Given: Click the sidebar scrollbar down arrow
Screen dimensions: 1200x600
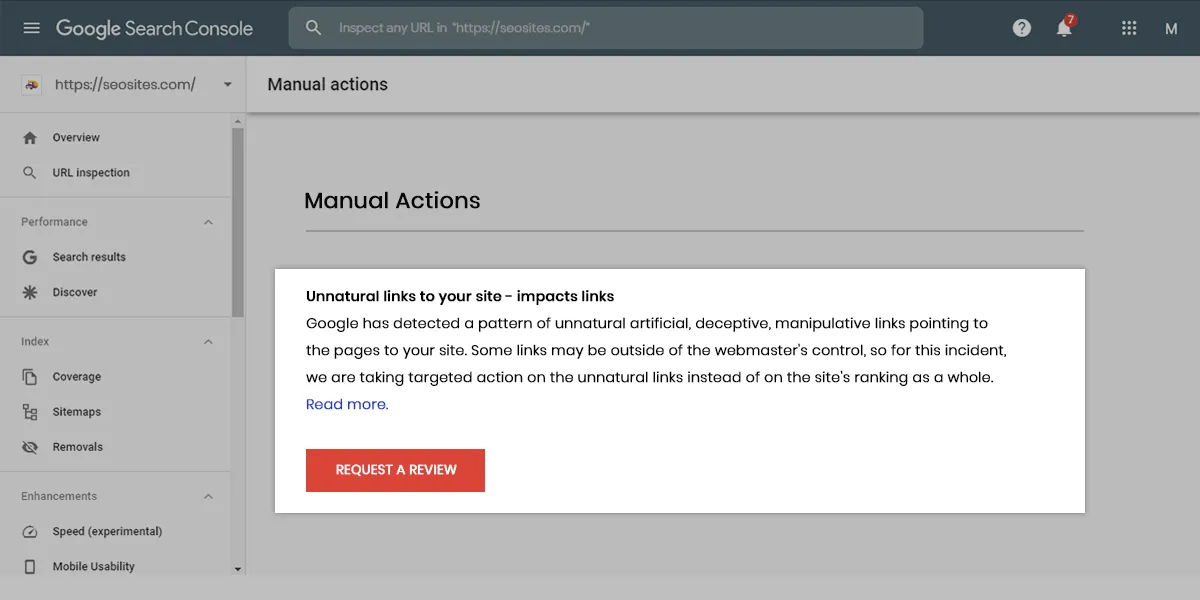Looking at the screenshot, I should pos(238,568).
